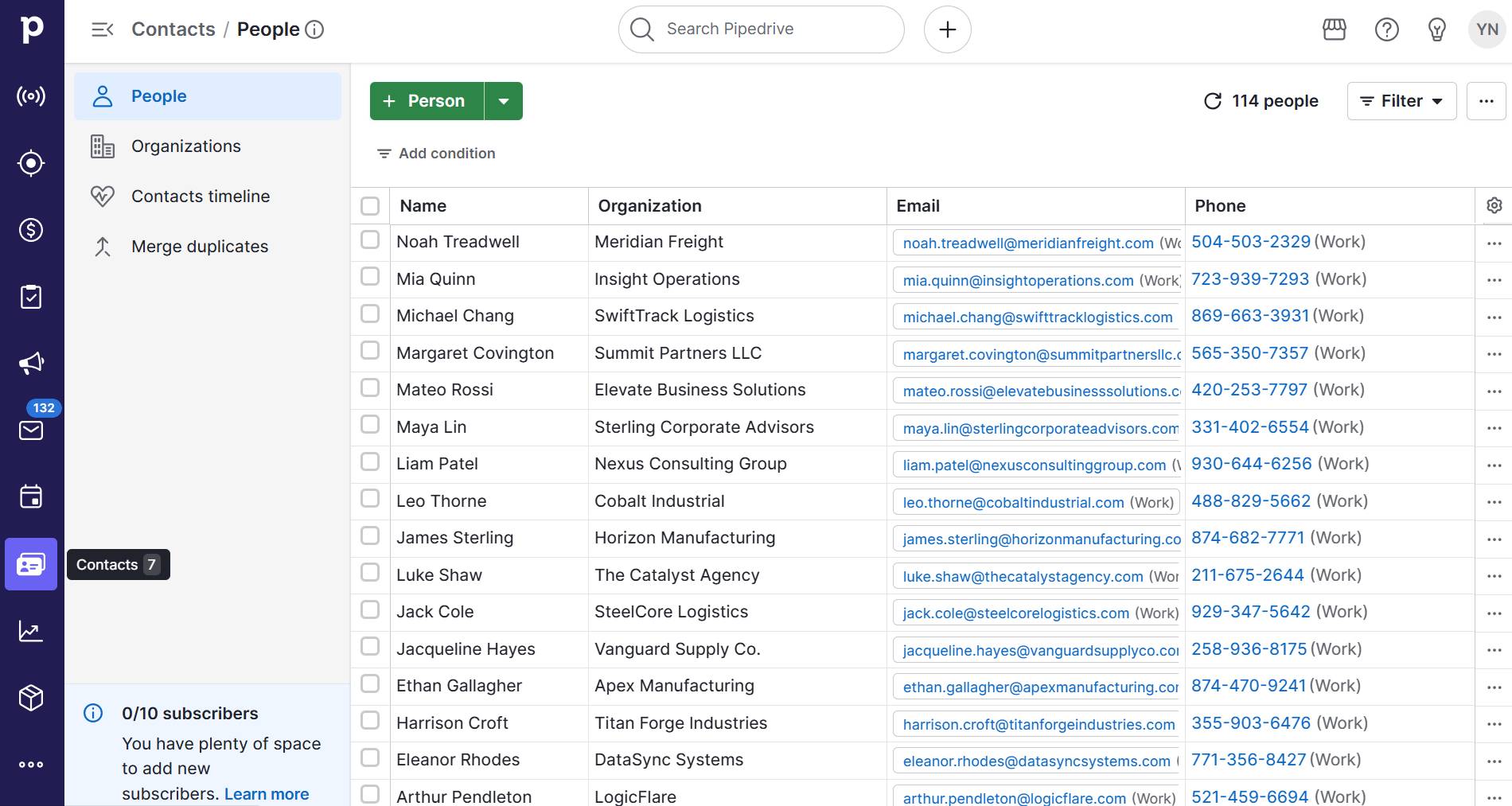Open noah.treadwell@meridianfreight.com email link
Viewport: 1512px width, 806px height.
click(x=1028, y=243)
